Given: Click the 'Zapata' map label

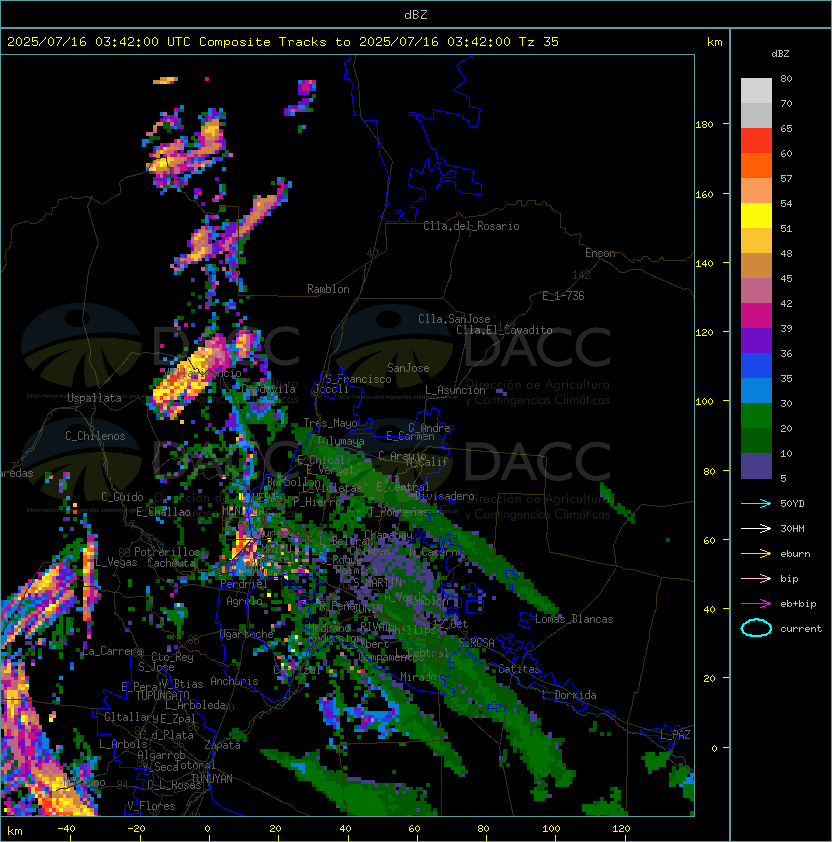Looking at the screenshot, I should (222, 745).
